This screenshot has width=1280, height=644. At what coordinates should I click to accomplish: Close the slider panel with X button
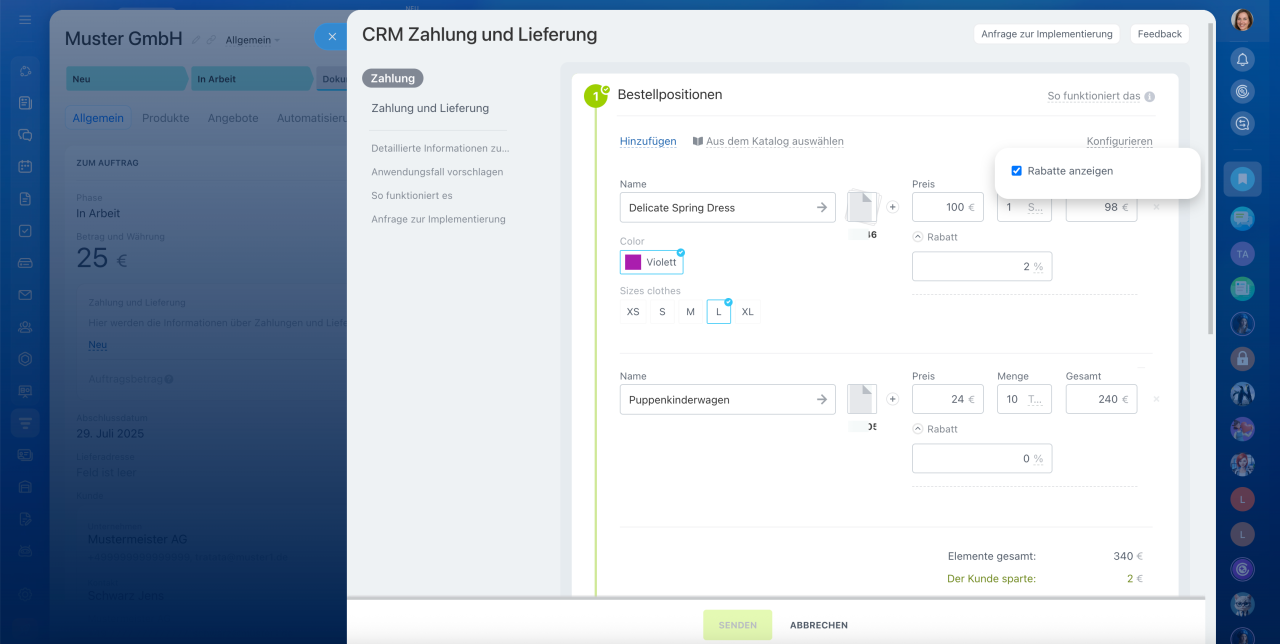pos(332,37)
